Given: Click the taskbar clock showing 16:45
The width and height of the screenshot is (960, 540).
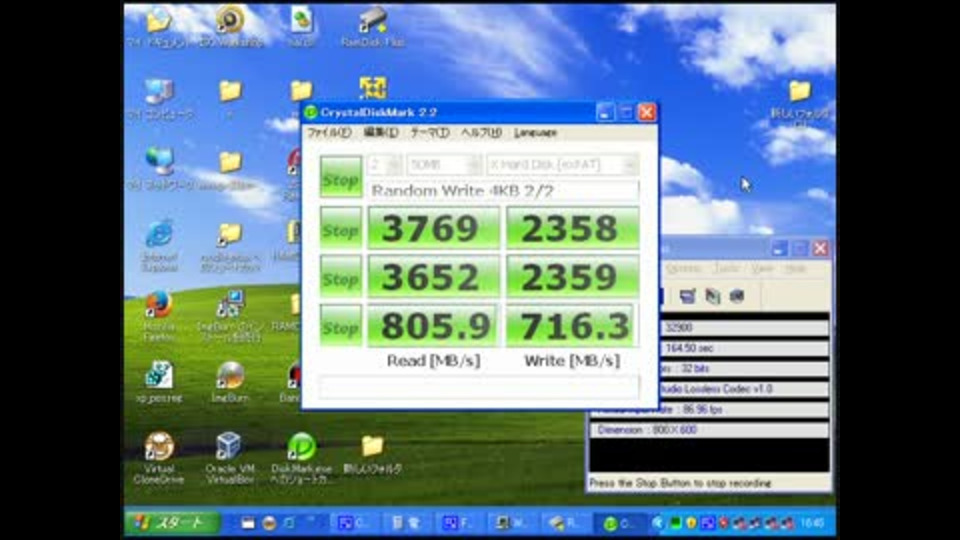Looking at the screenshot, I should pos(812,523).
